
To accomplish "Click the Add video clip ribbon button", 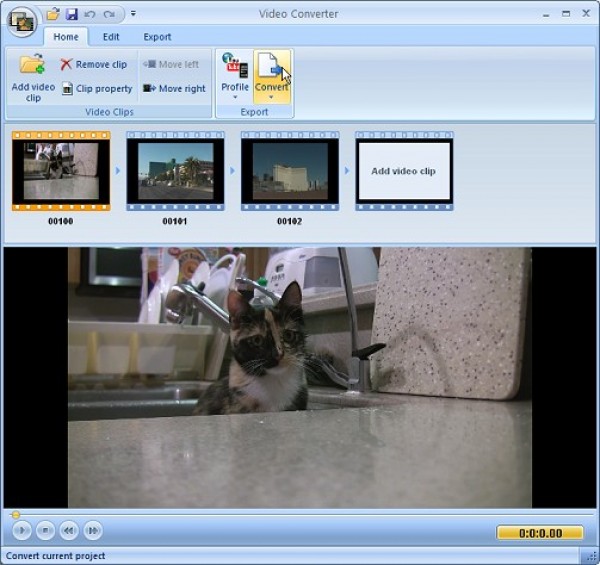I will pos(33,77).
